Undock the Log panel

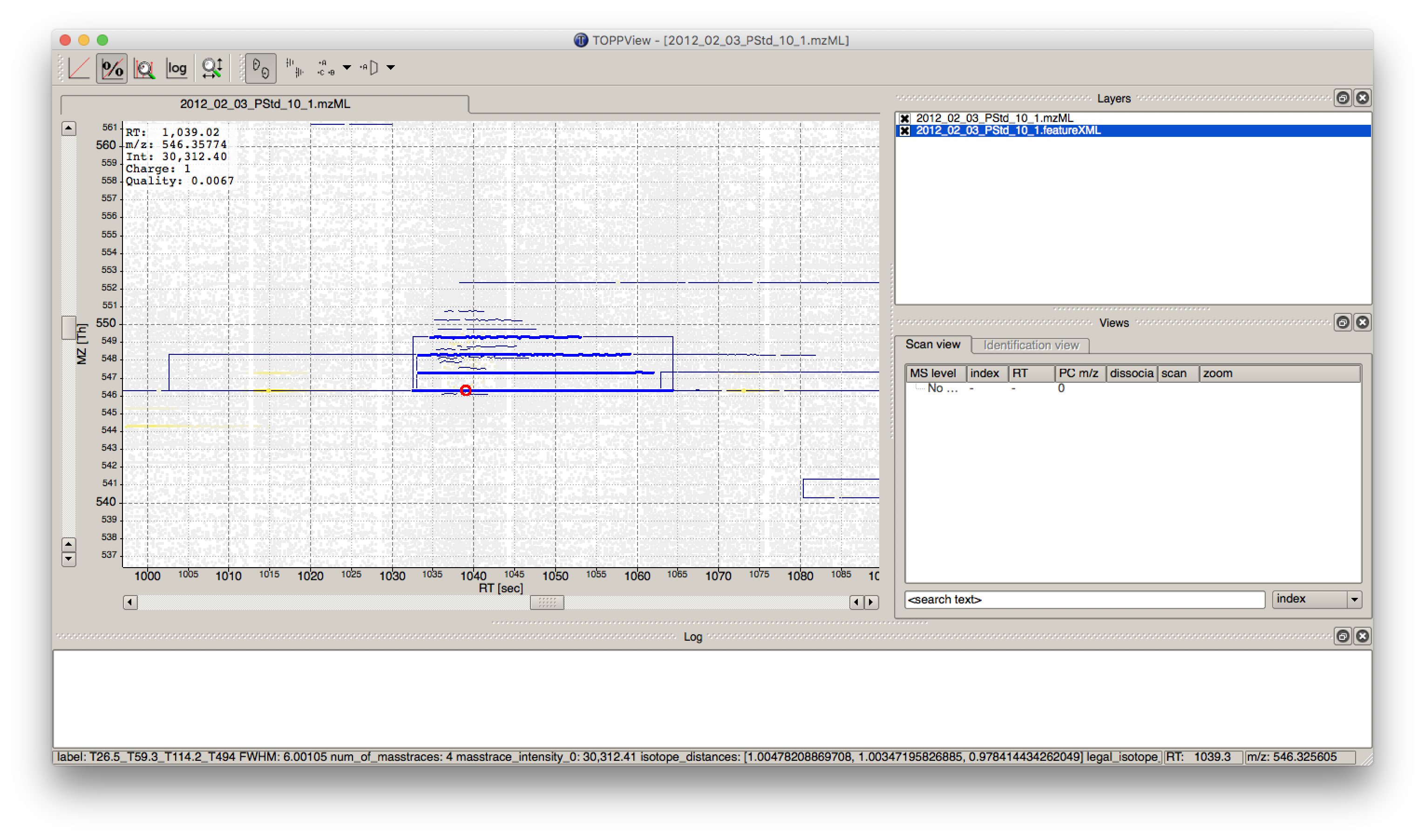[1343, 636]
